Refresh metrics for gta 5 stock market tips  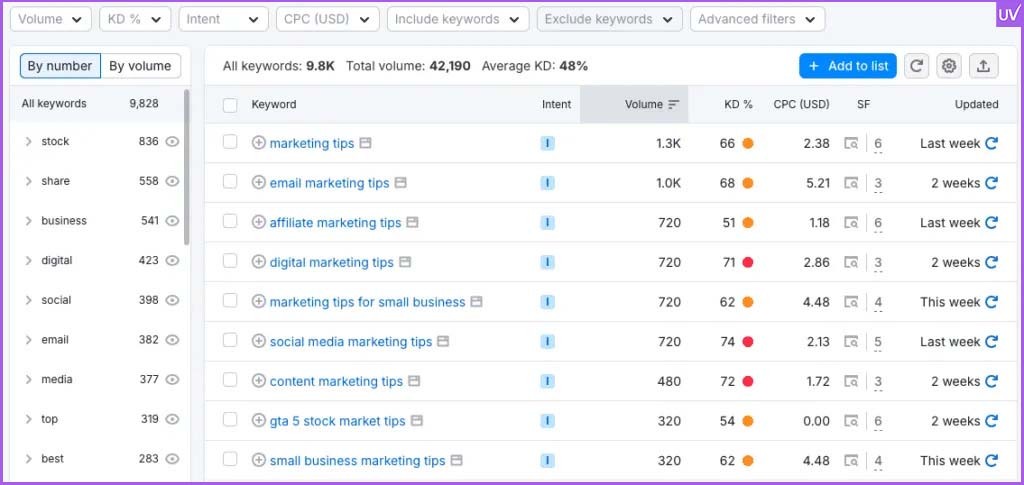point(991,421)
